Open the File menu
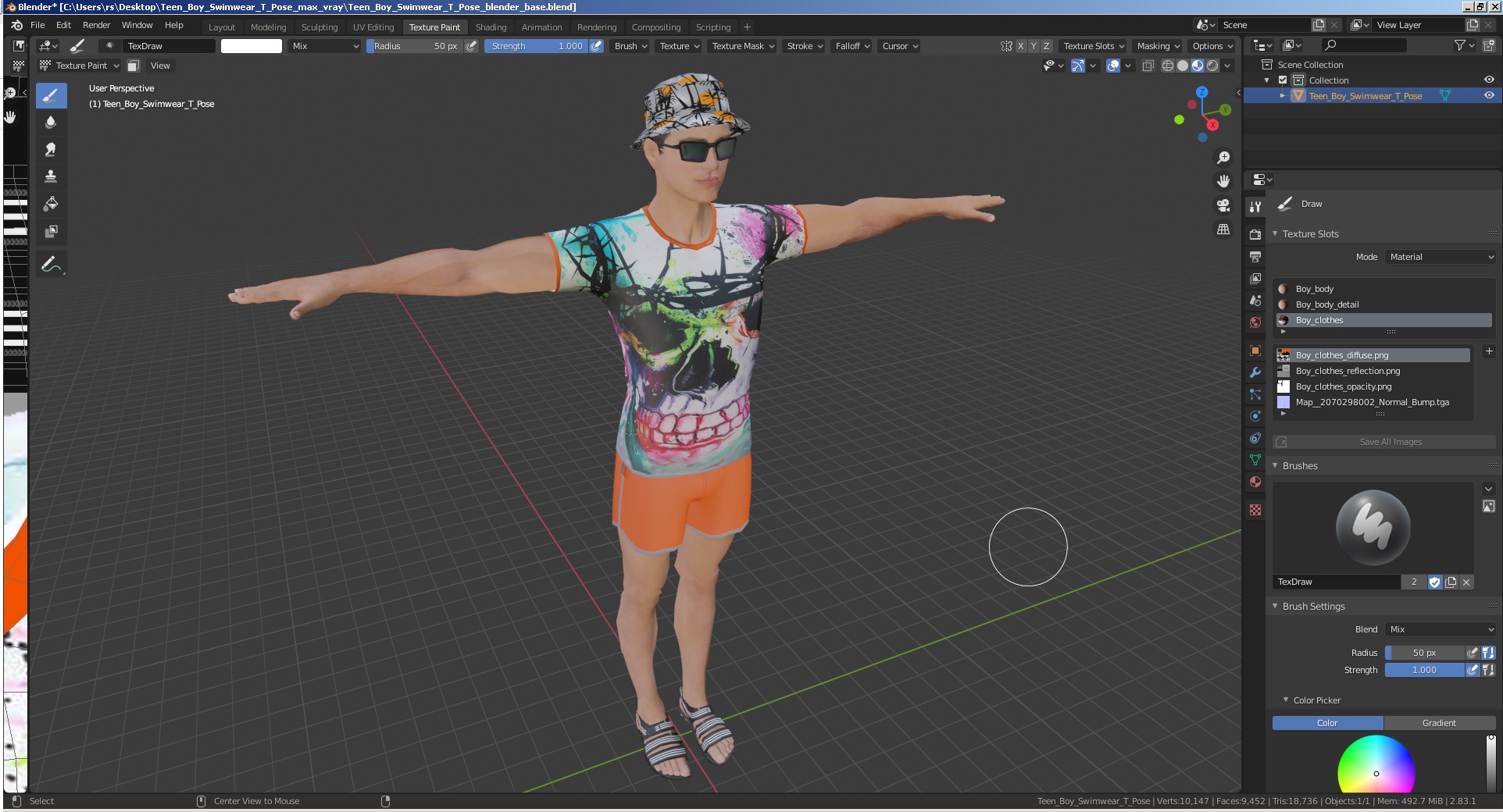Viewport: 1503px width, 812px height. [x=37, y=25]
